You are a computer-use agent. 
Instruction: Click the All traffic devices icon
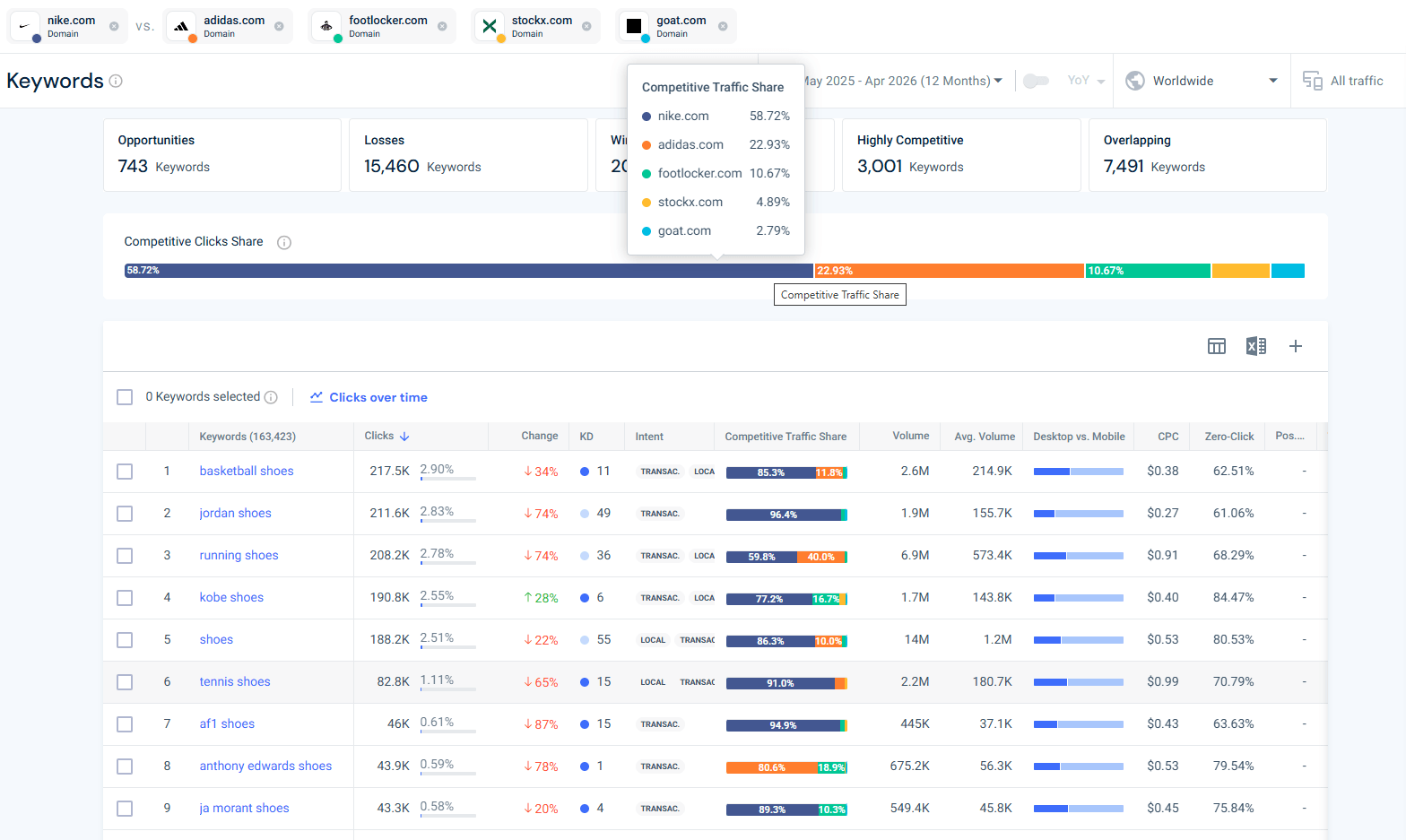(x=1313, y=81)
